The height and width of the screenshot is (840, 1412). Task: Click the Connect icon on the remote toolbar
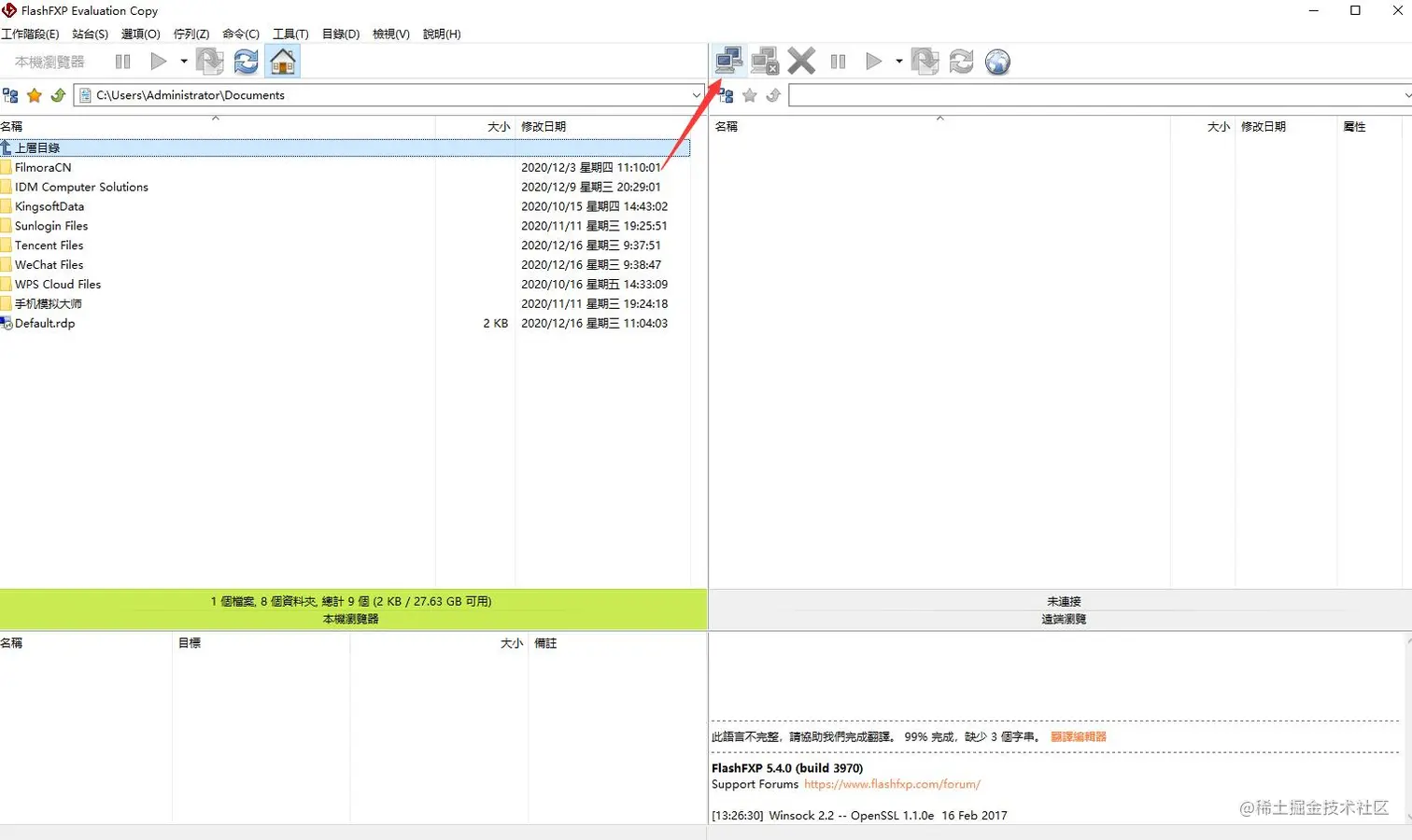(728, 62)
